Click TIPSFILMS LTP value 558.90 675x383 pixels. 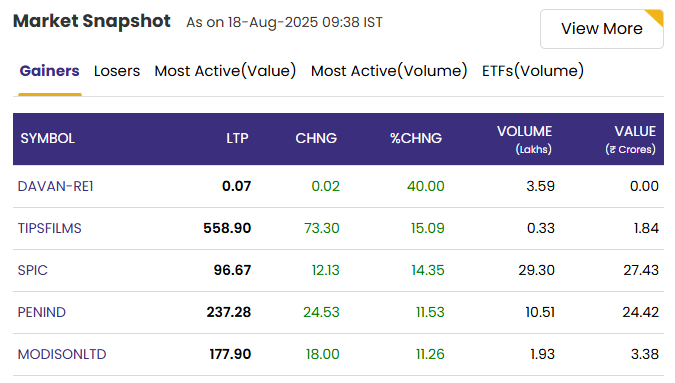coord(227,228)
